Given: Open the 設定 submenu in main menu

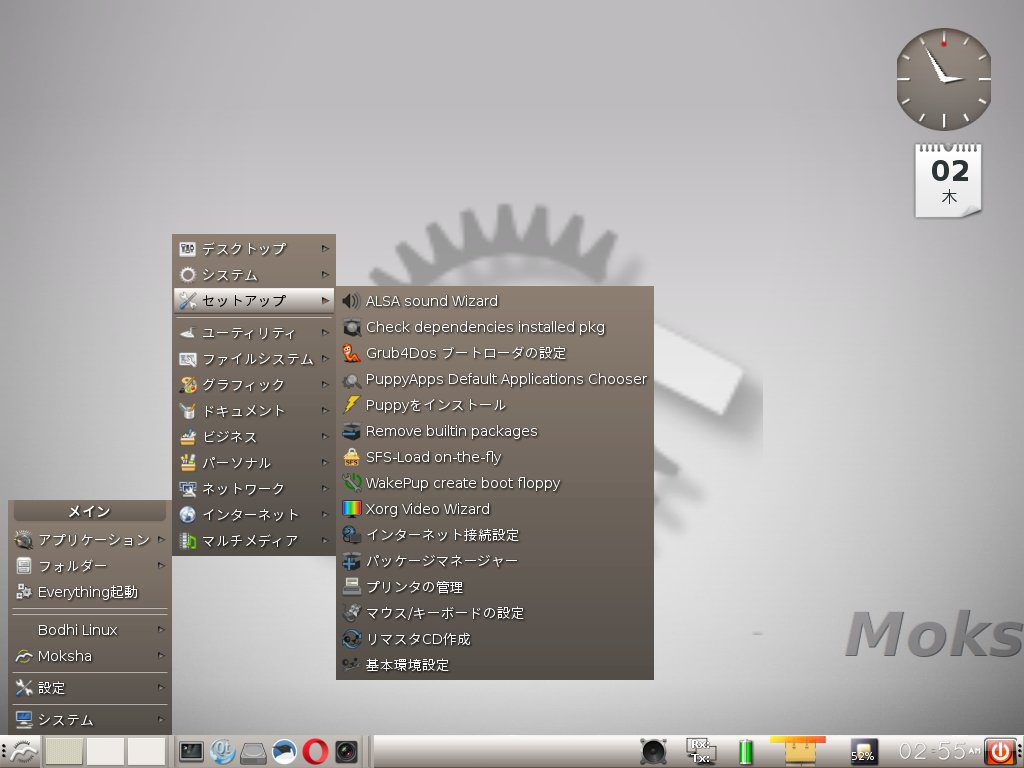Looking at the screenshot, I should pyautogui.click(x=52, y=688).
